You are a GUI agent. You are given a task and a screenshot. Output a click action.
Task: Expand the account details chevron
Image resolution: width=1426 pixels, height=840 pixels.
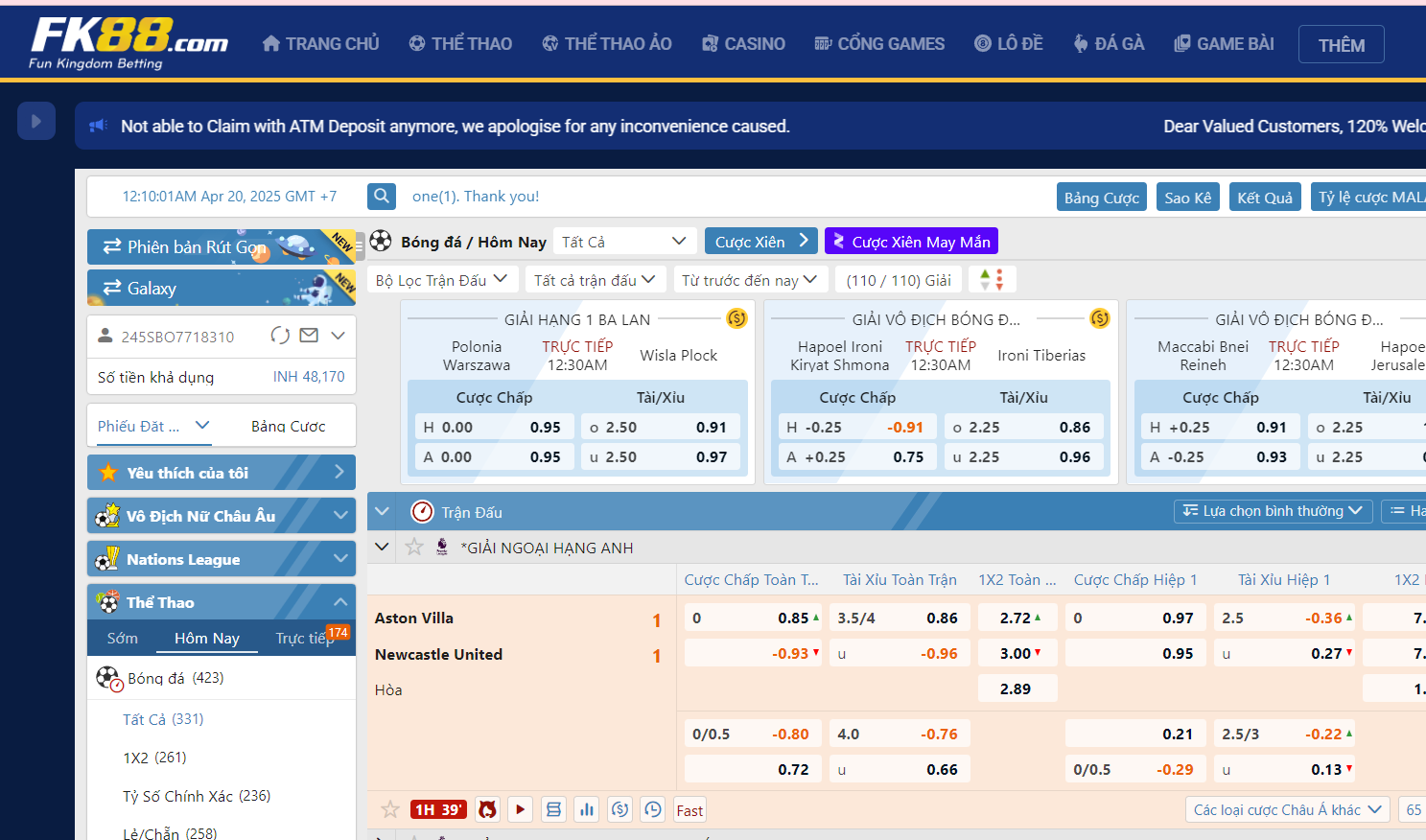338,336
